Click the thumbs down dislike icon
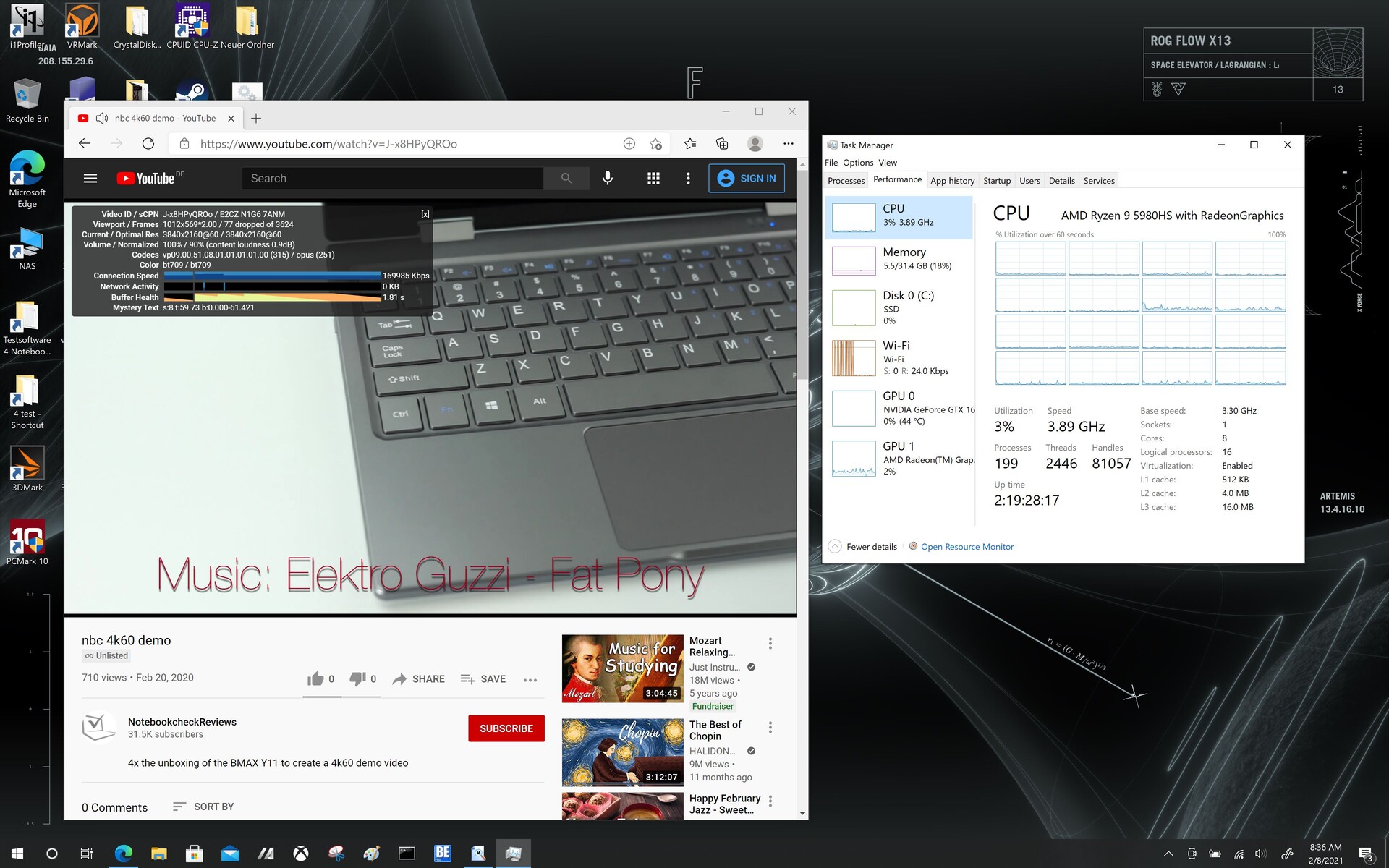This screenshot has height=868, width=1389. [357, 678]
